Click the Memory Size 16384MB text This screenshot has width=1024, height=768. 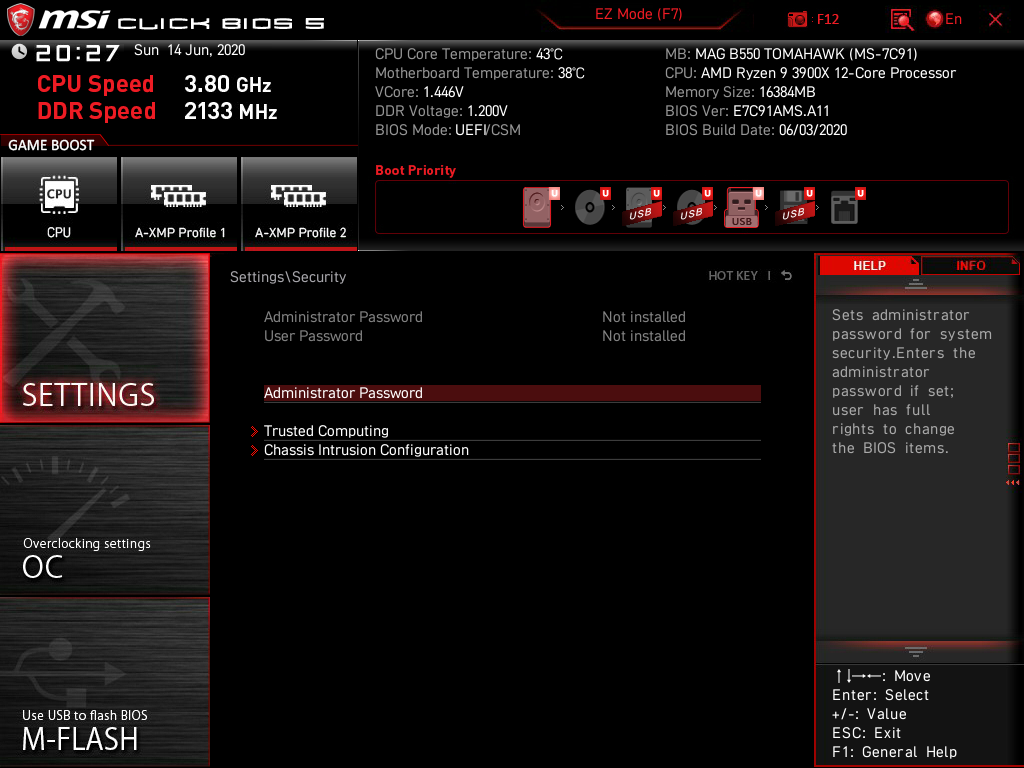point(740,92)
